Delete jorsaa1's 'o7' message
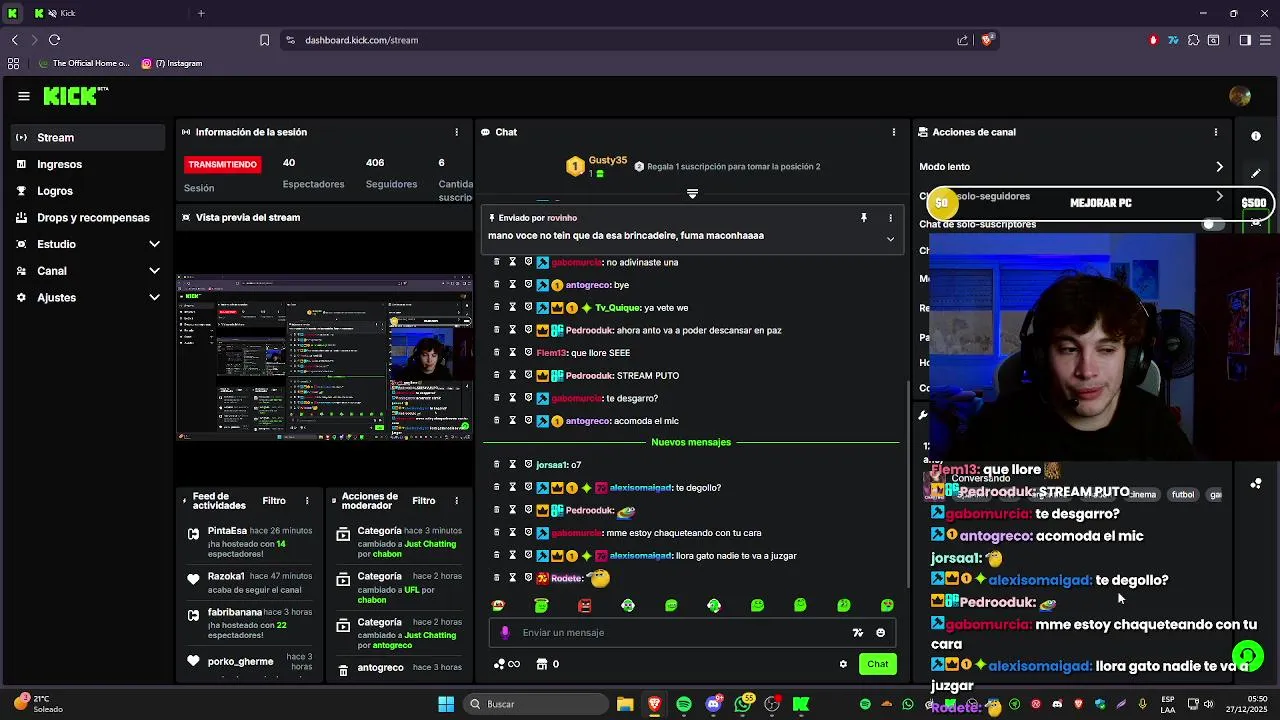Viewport: 1280px width, 720px height. (x=496, y=464)
